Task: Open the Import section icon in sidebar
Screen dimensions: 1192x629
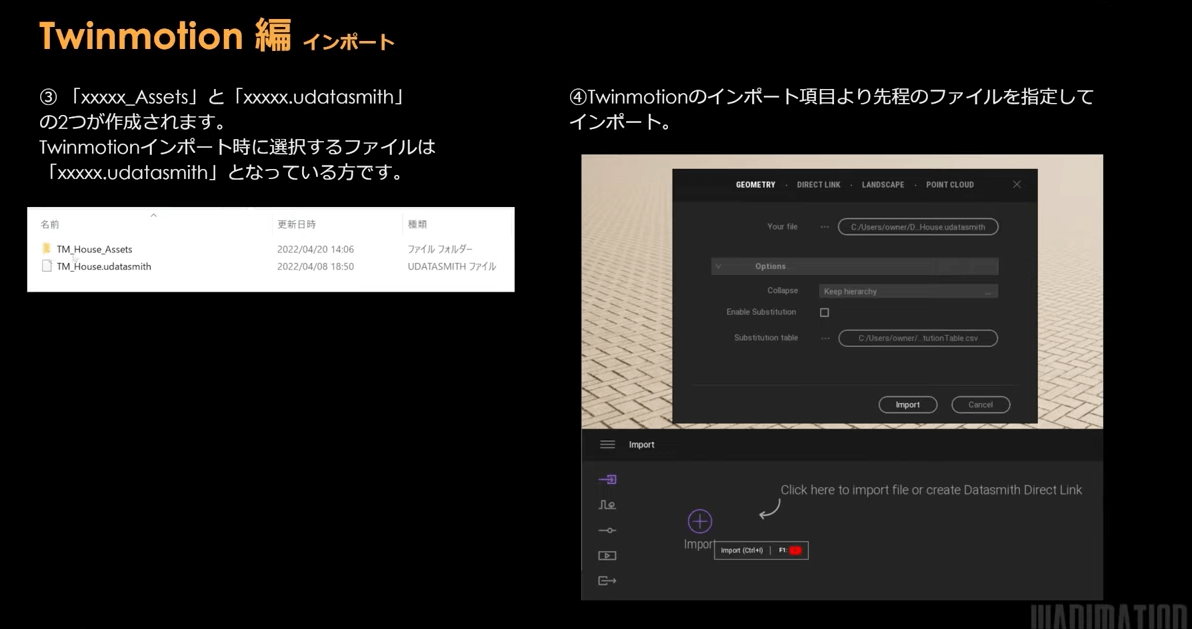Action: point(607,479)
